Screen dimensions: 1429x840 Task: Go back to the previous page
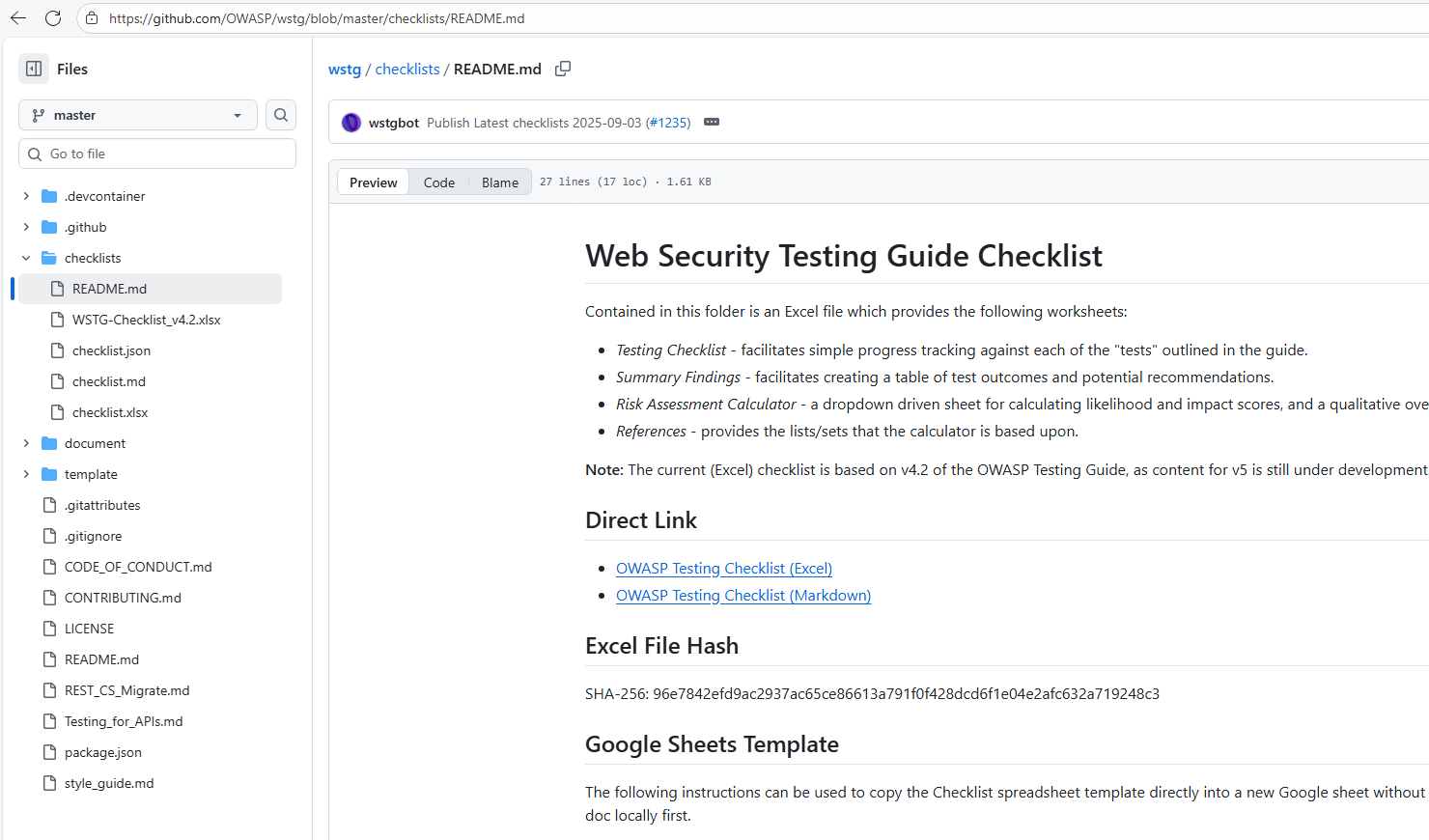click(18, 17)
